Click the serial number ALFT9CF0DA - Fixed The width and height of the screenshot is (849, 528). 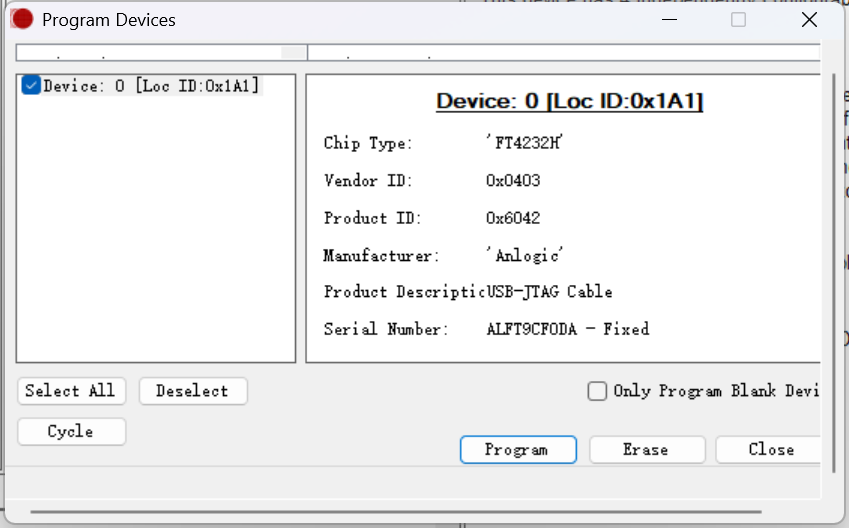click(x=567, y=329)
